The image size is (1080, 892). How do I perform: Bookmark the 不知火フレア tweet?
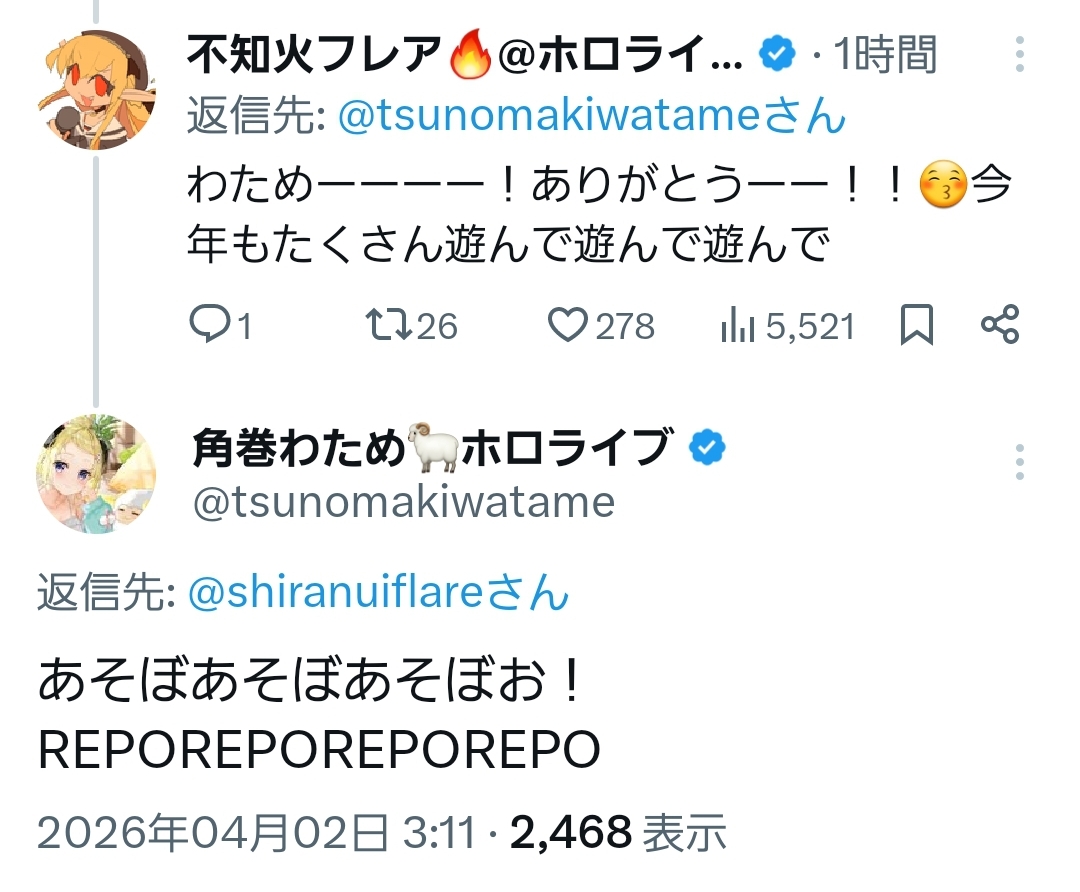click(x=916, y=326)
